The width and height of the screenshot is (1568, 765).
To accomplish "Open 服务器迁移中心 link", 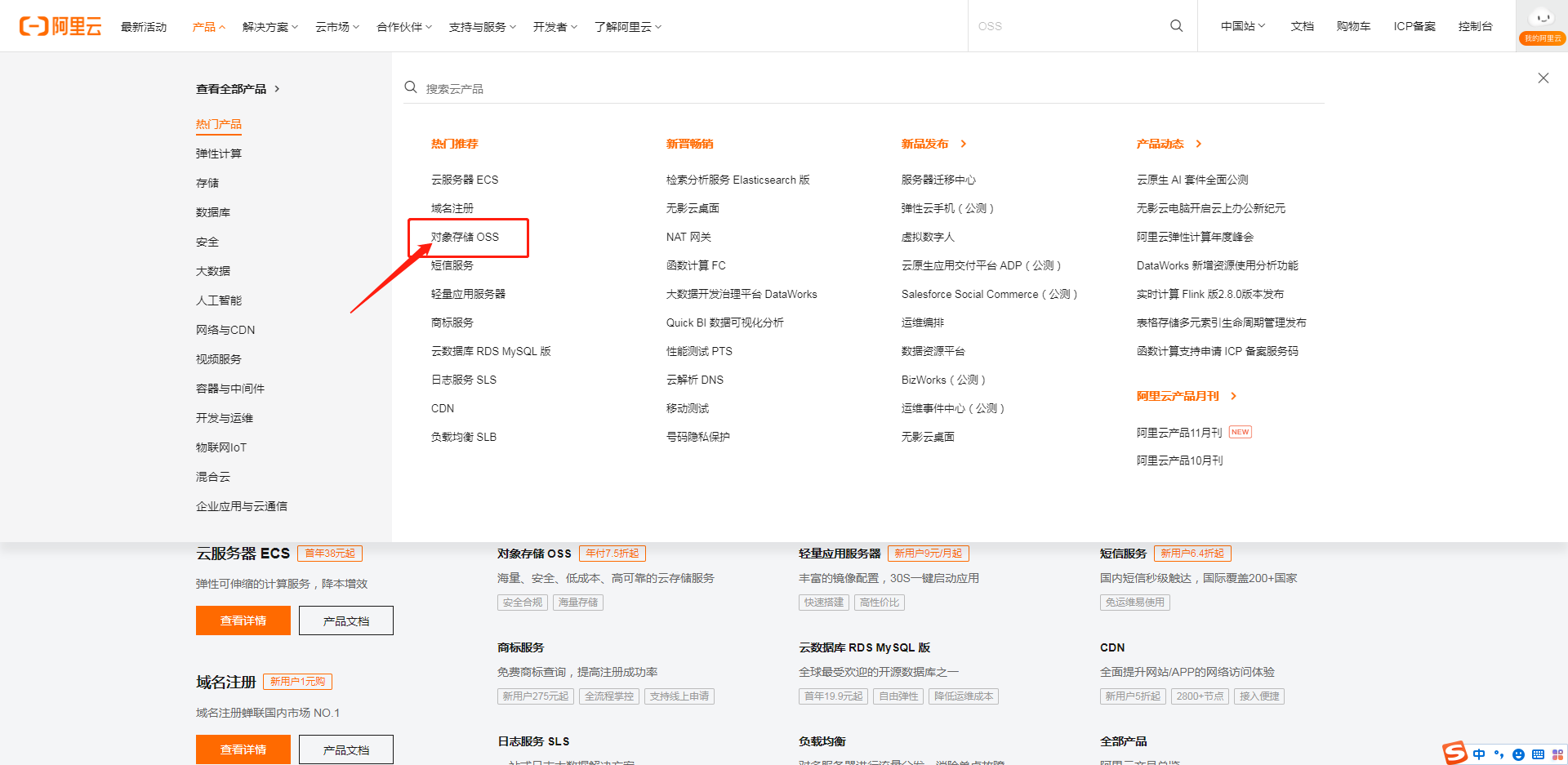I will click(938, 180).
